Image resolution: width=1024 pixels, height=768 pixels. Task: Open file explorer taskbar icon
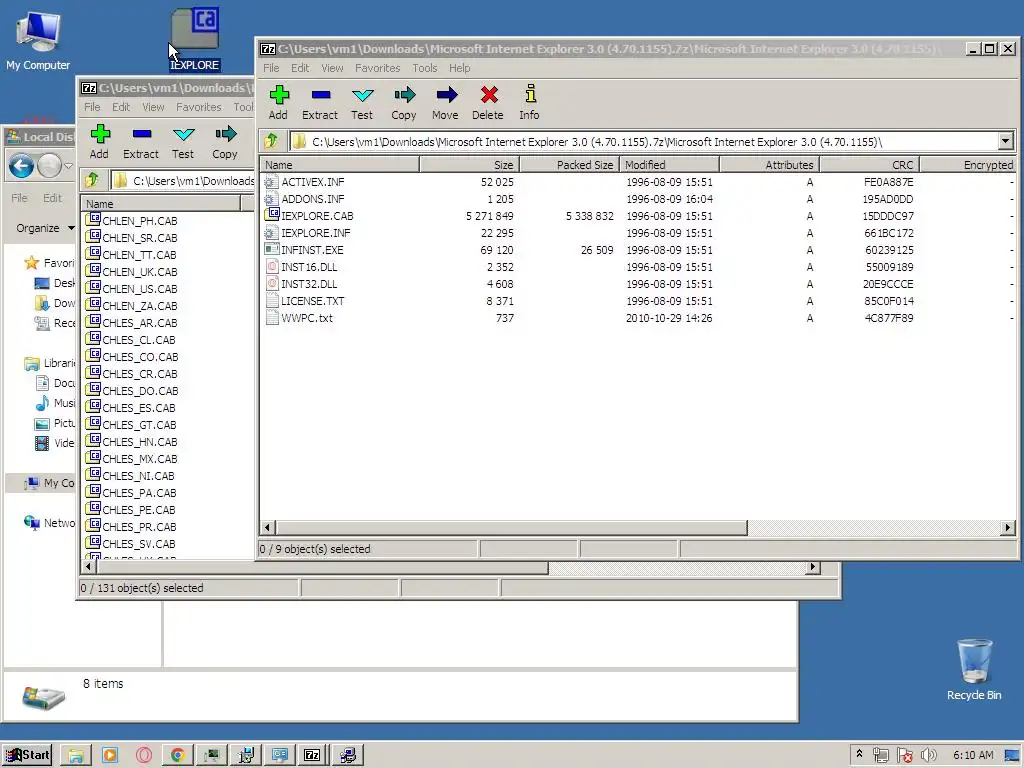[76, 755]
